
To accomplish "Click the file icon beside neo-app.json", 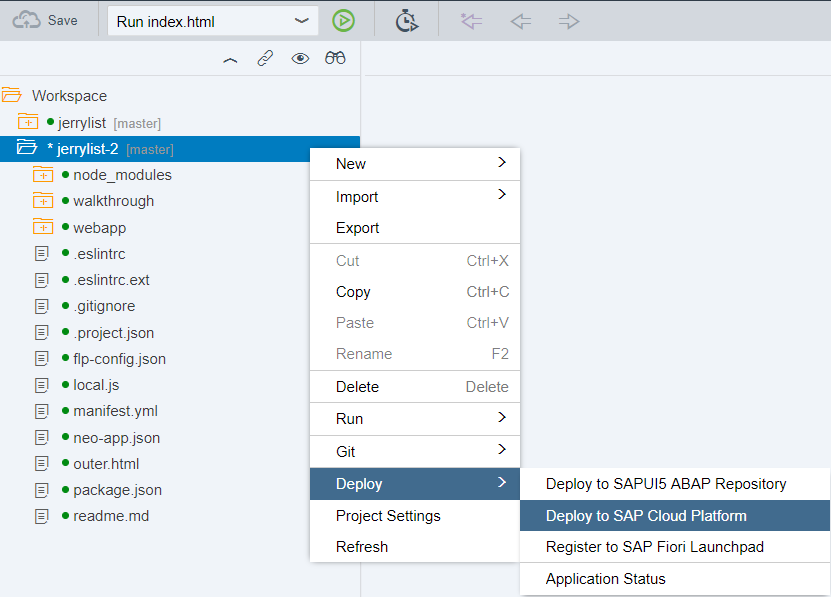I will [x=41, y=438].
